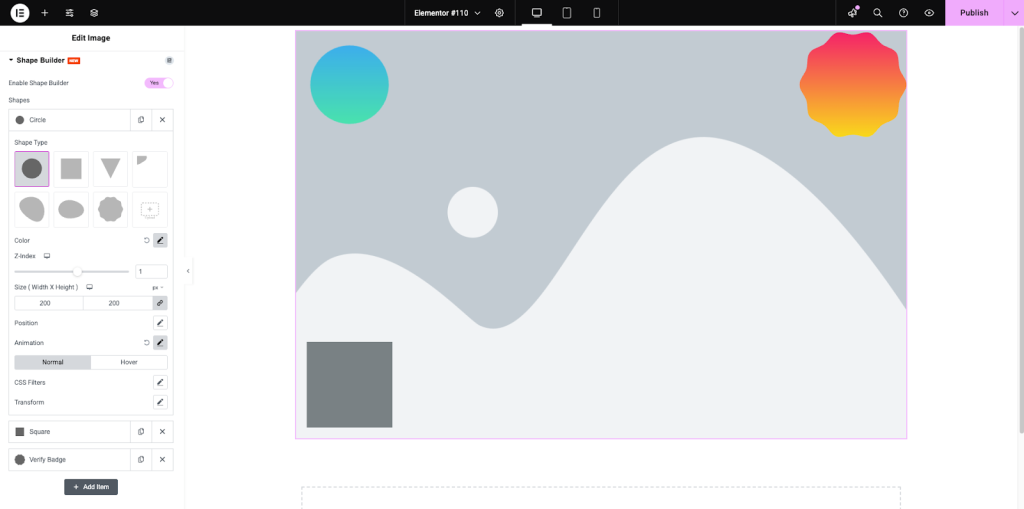Click the Z-Index responsive device icon
1024x509 pixels.
tap(47, 256)
